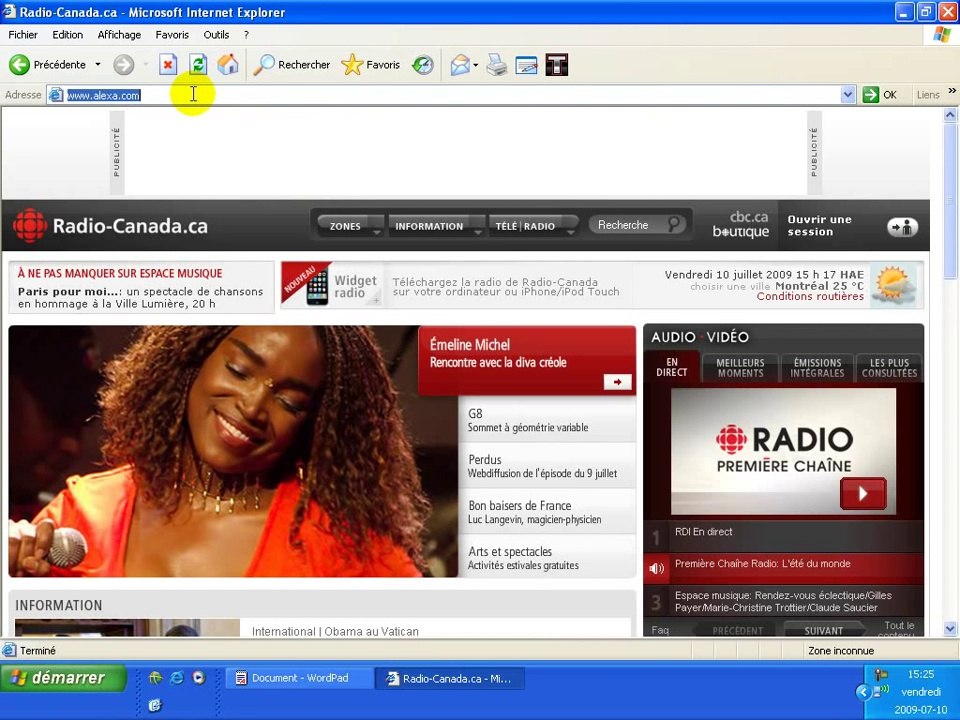Screen dimensions: 960x720
Task: Open International Obama au Vatican headline
Action: click(x=335, y=631)
